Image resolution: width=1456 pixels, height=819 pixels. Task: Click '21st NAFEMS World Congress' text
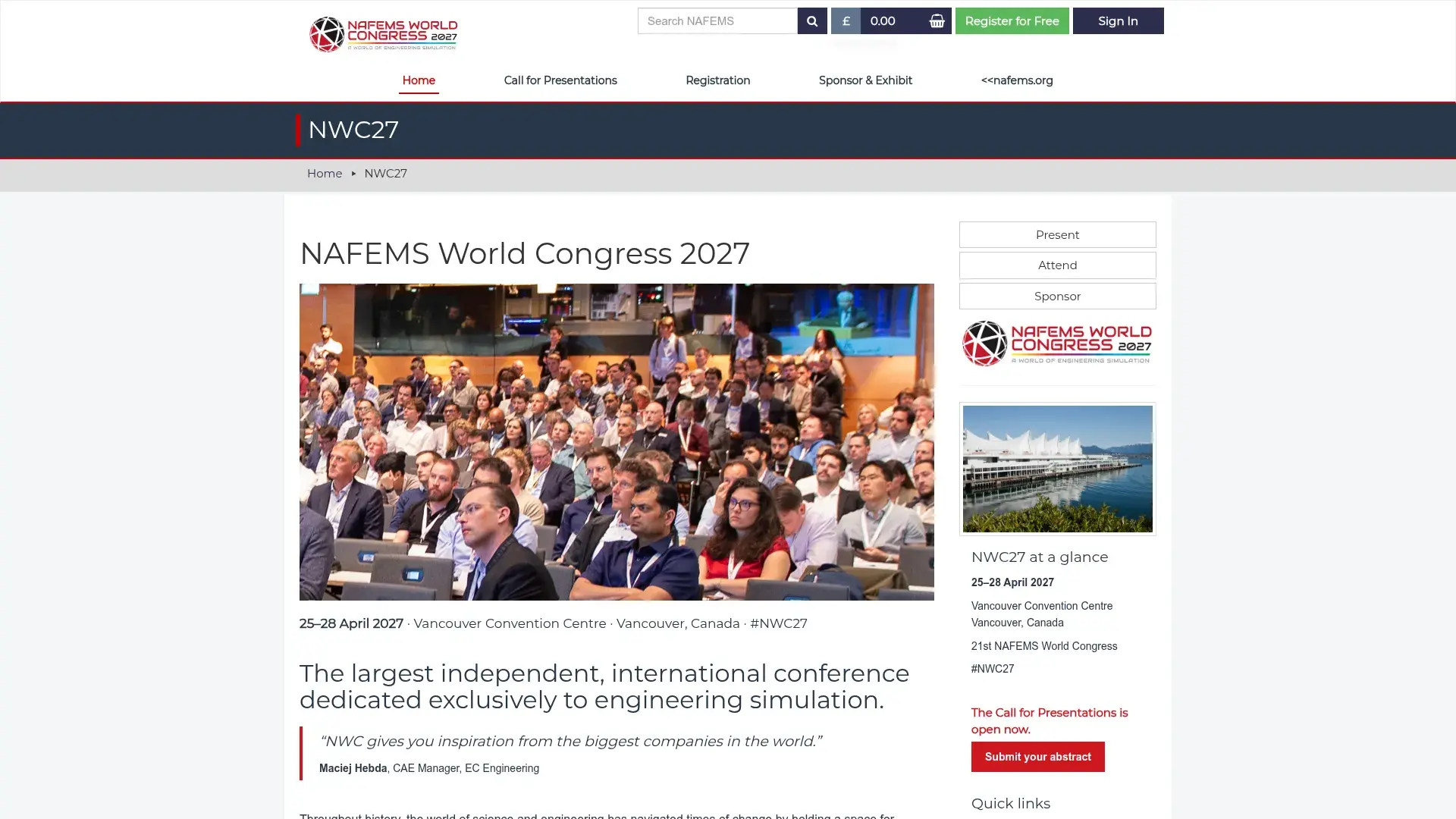[x=1044, y=646]
